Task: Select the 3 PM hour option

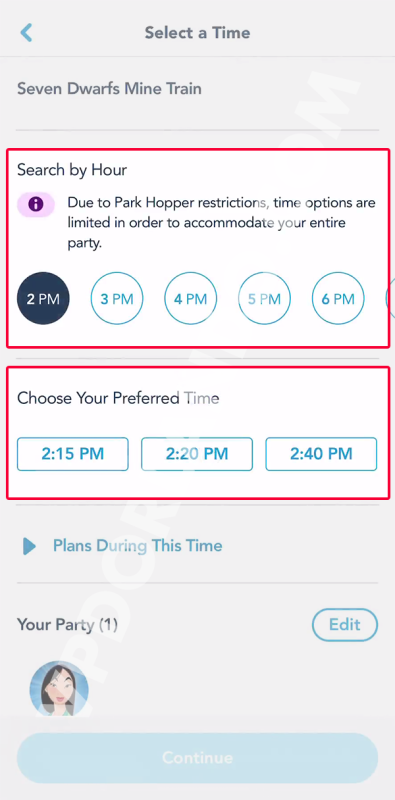Action: click(117, 298)
